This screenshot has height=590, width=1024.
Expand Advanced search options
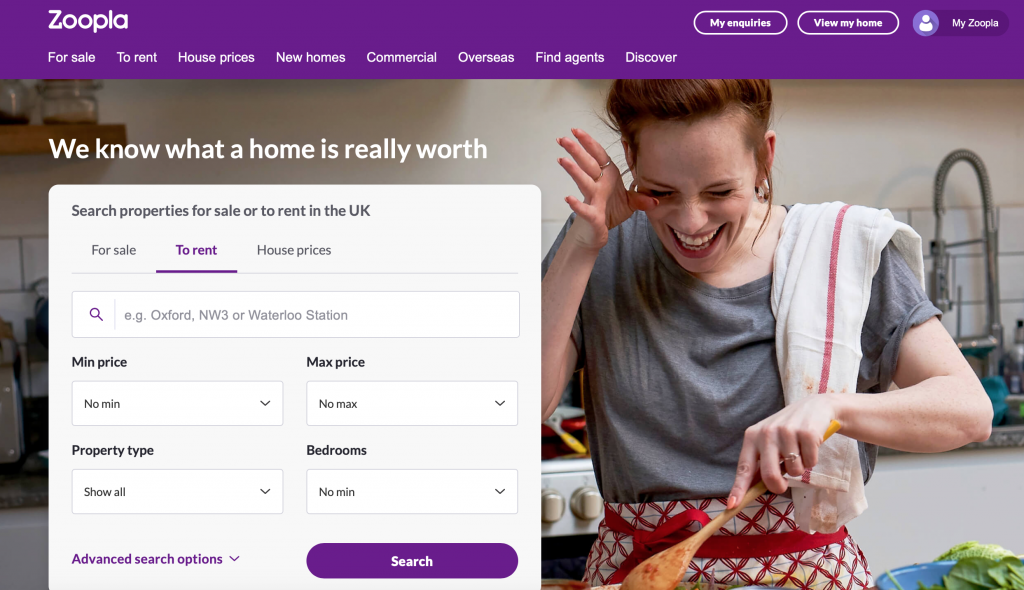155,559
